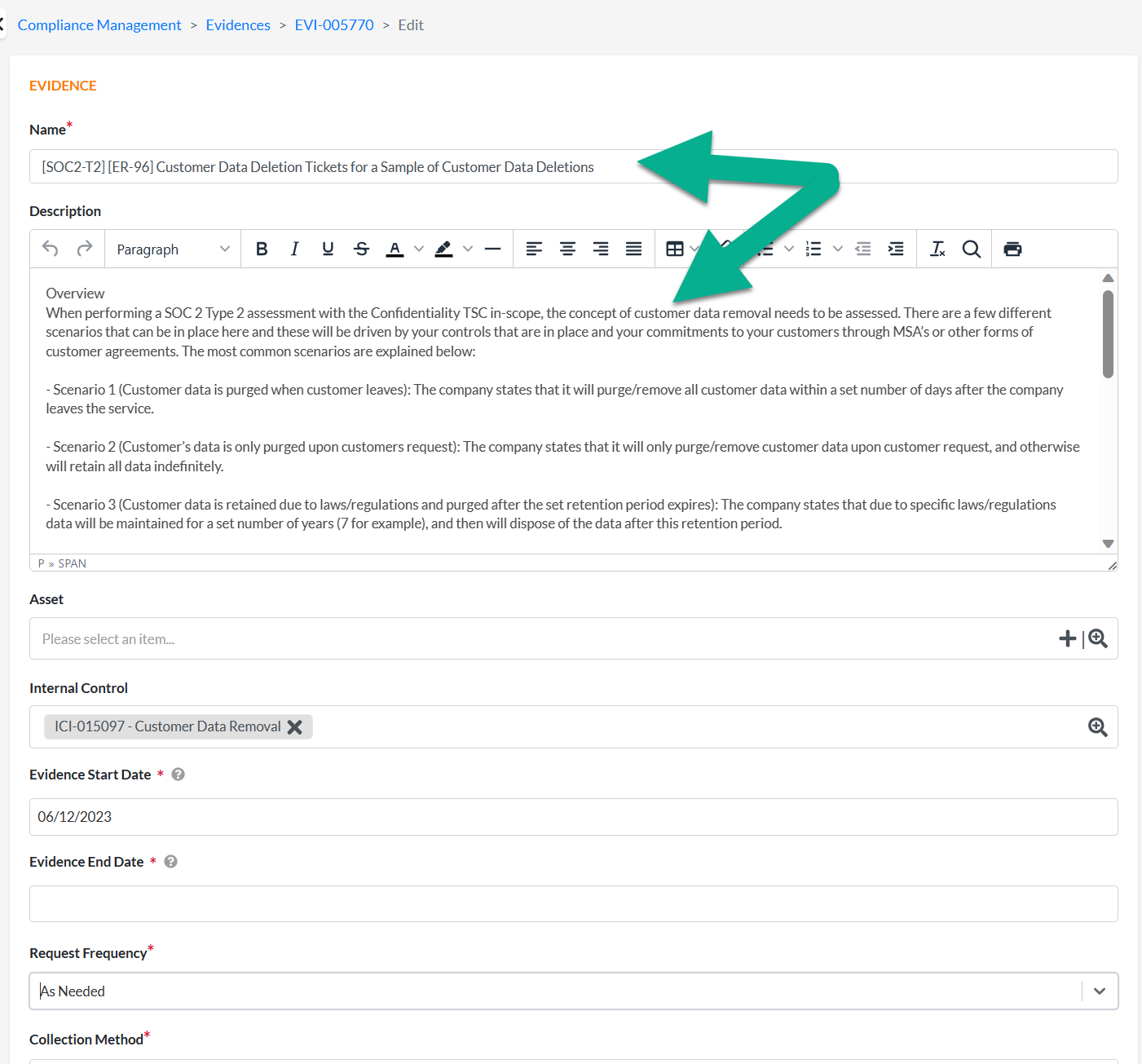
Task: Show help for Evidence Start Date
Action: (178, 775)
